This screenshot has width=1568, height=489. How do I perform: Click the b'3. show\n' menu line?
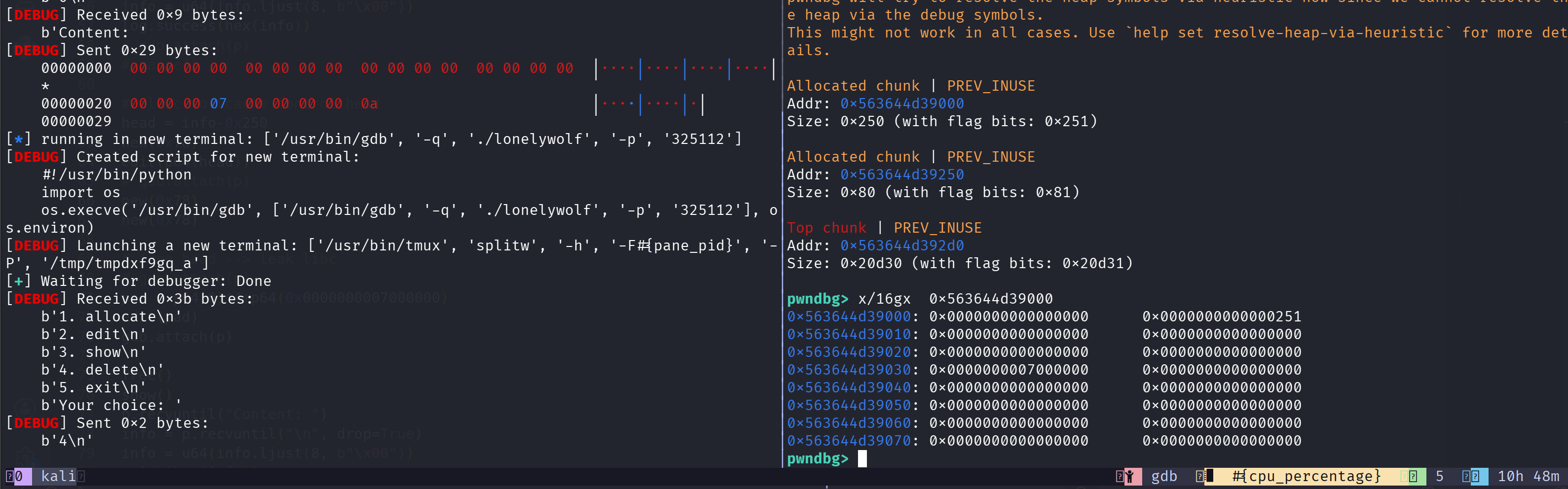[94, 352]
